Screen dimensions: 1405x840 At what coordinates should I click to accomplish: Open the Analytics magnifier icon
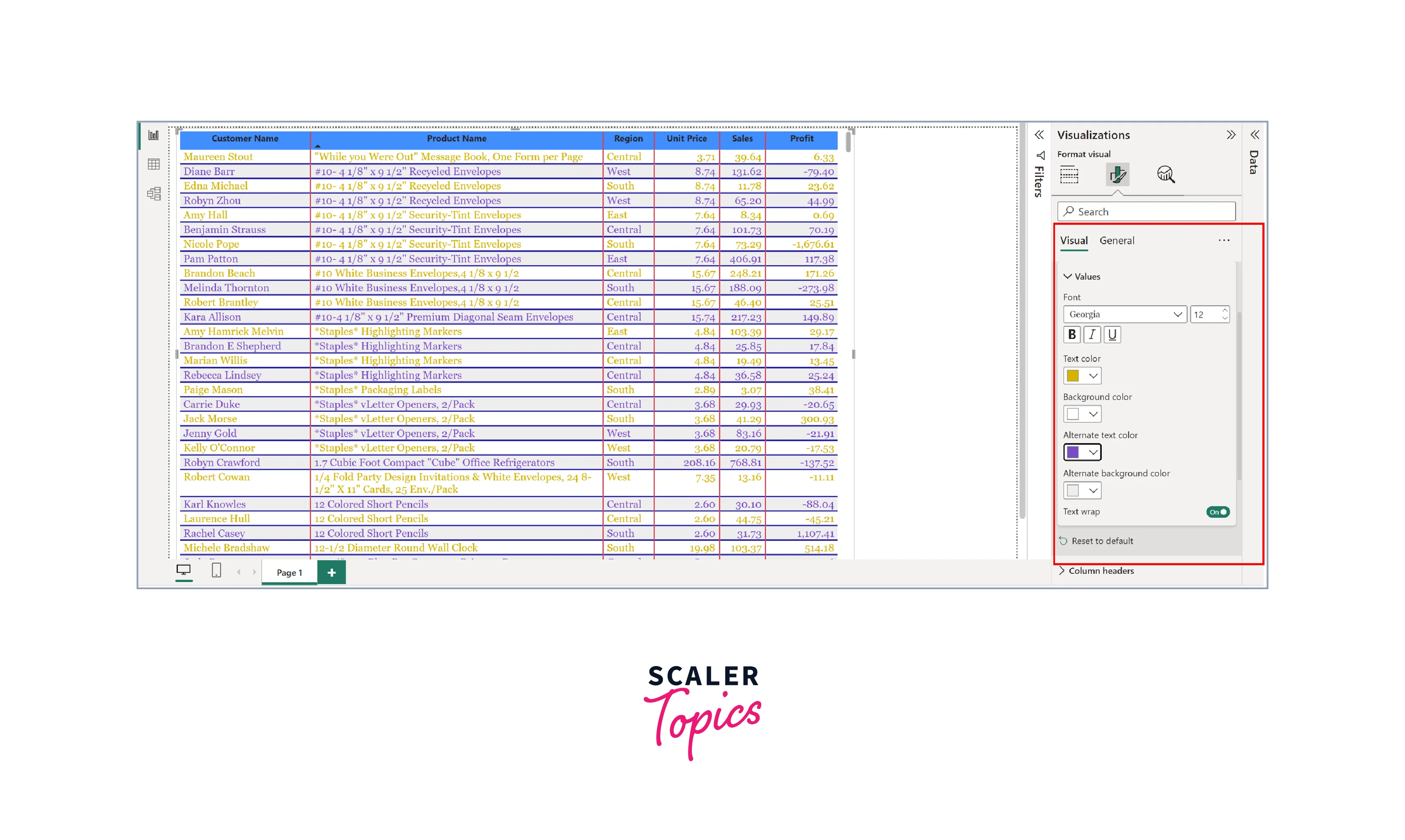(1166, 175)
